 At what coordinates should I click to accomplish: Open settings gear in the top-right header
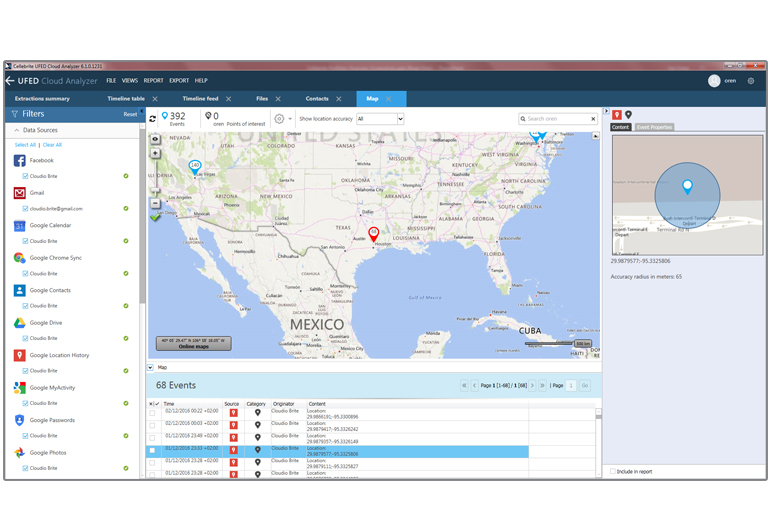(x=751, y=81)
